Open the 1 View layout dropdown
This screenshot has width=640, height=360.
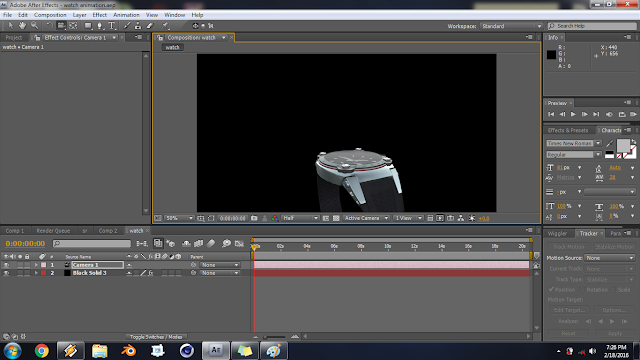[408, 218]
